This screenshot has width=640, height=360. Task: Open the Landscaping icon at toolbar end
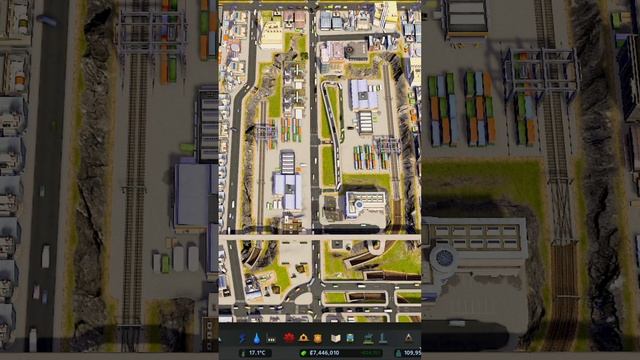408,338
